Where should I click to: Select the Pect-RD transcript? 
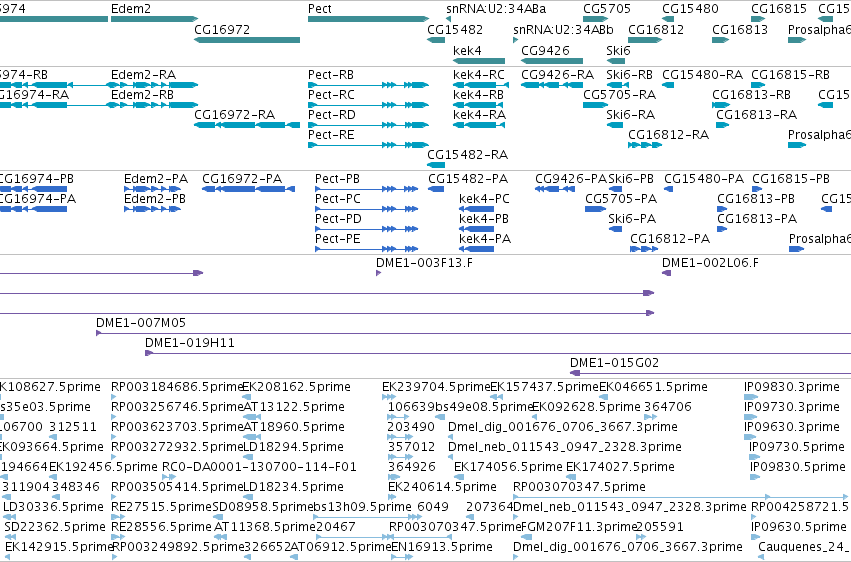[x=368, y=125]
